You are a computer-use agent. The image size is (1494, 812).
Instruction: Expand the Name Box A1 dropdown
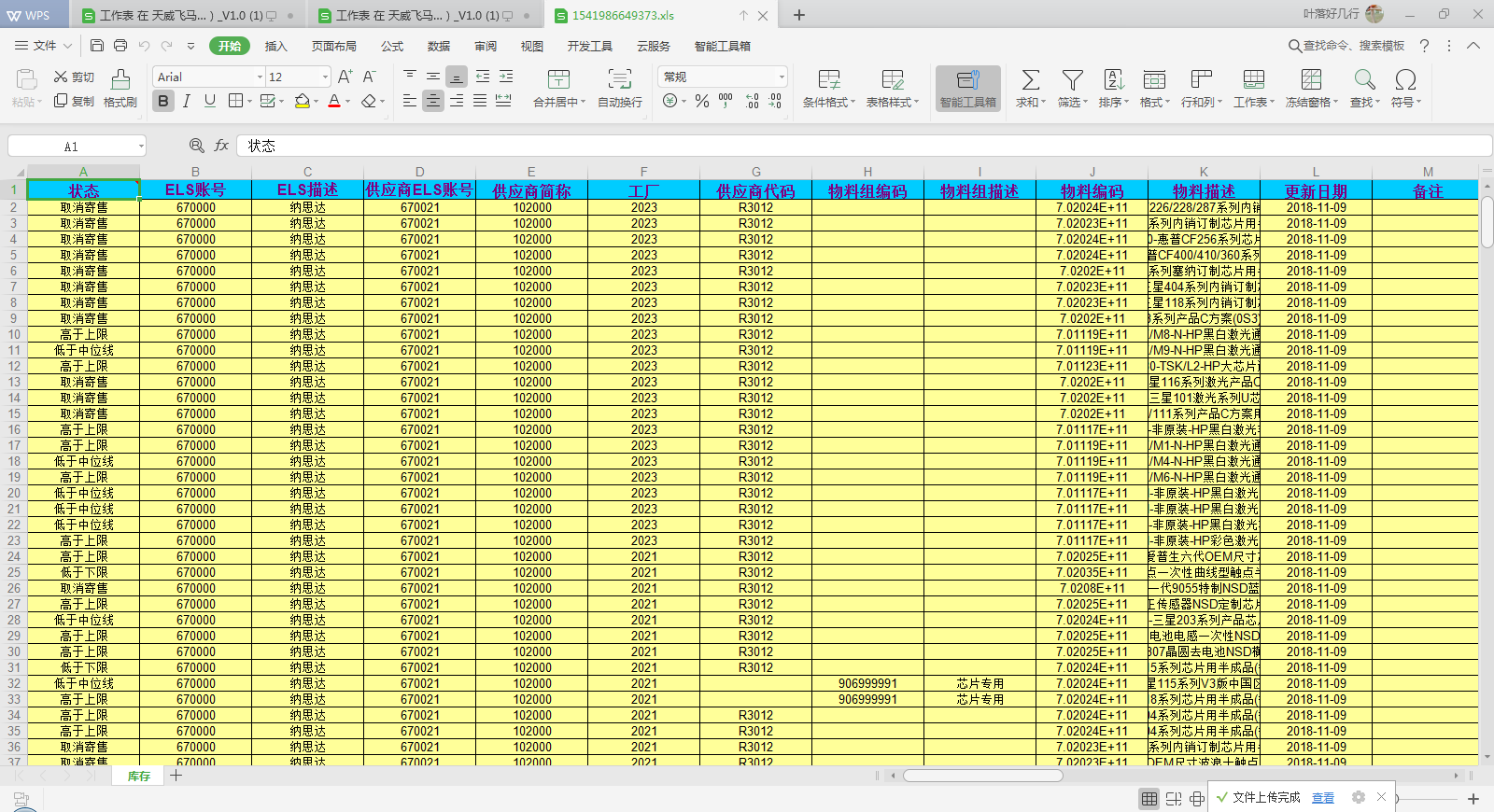click(x=141, y=146)
